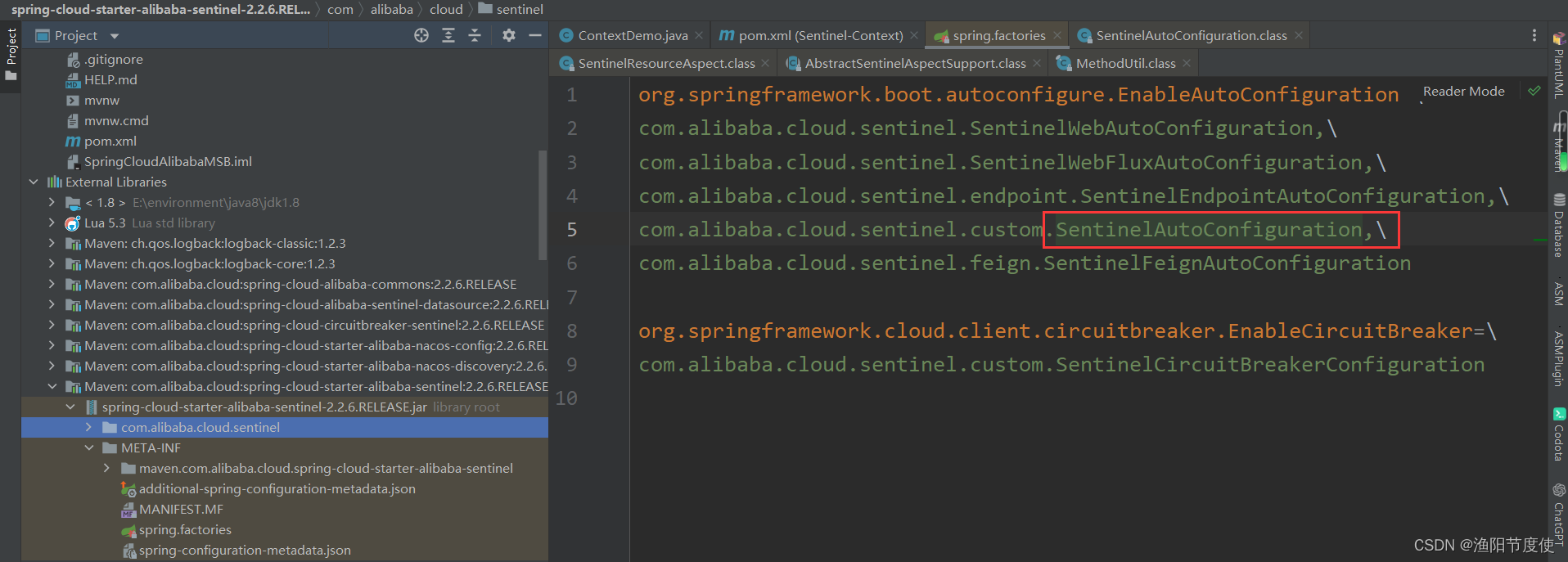
Task: Click the Reader Mode button
Action: click(x=1463, y=91)
